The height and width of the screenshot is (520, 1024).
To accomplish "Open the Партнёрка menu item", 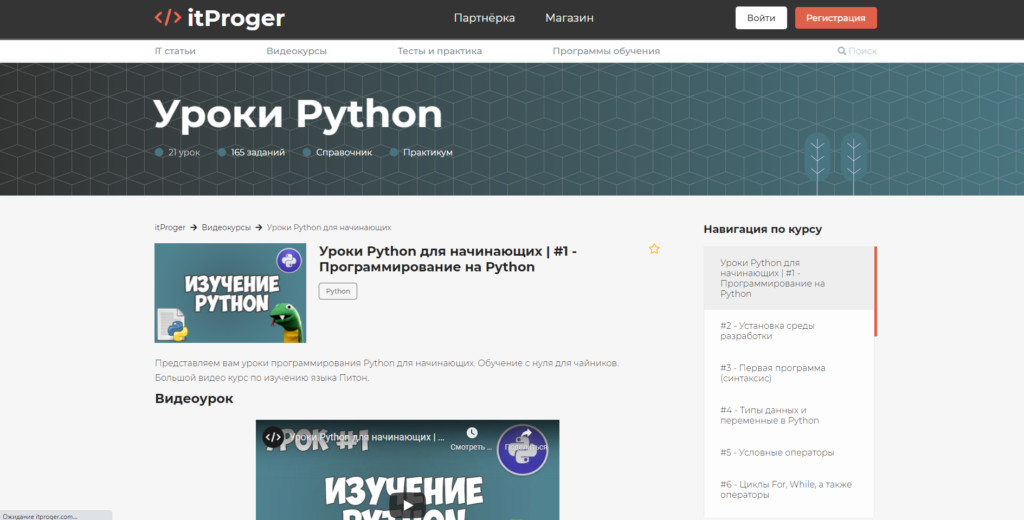I will [x=484, y=18].
